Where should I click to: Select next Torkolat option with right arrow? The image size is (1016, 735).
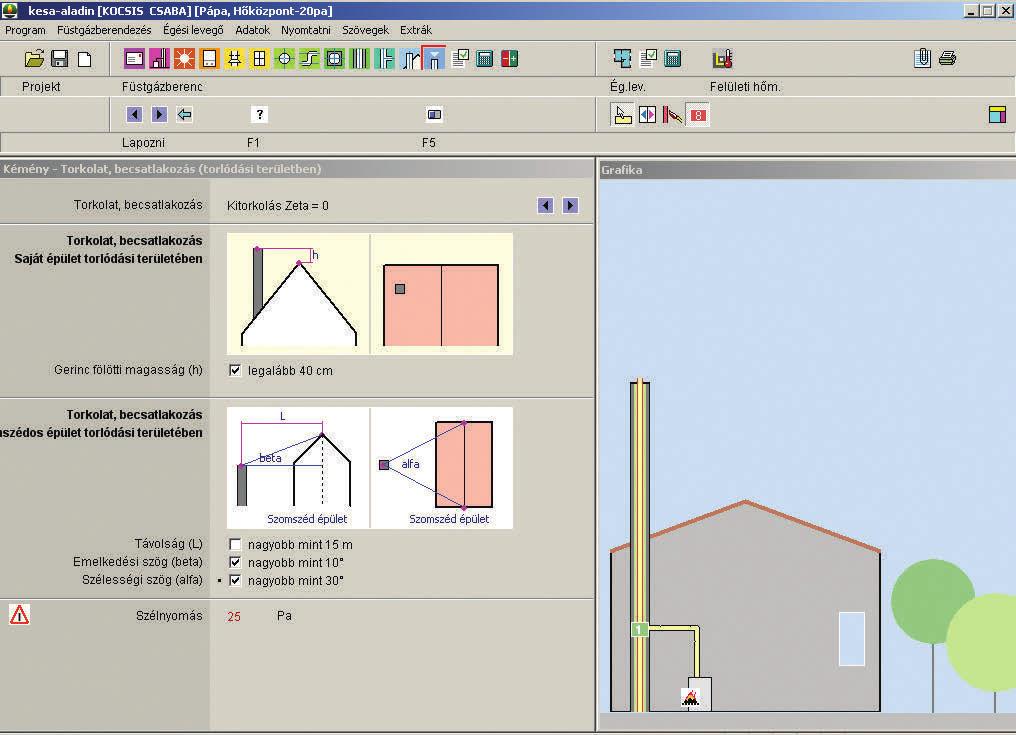[570, 205]
